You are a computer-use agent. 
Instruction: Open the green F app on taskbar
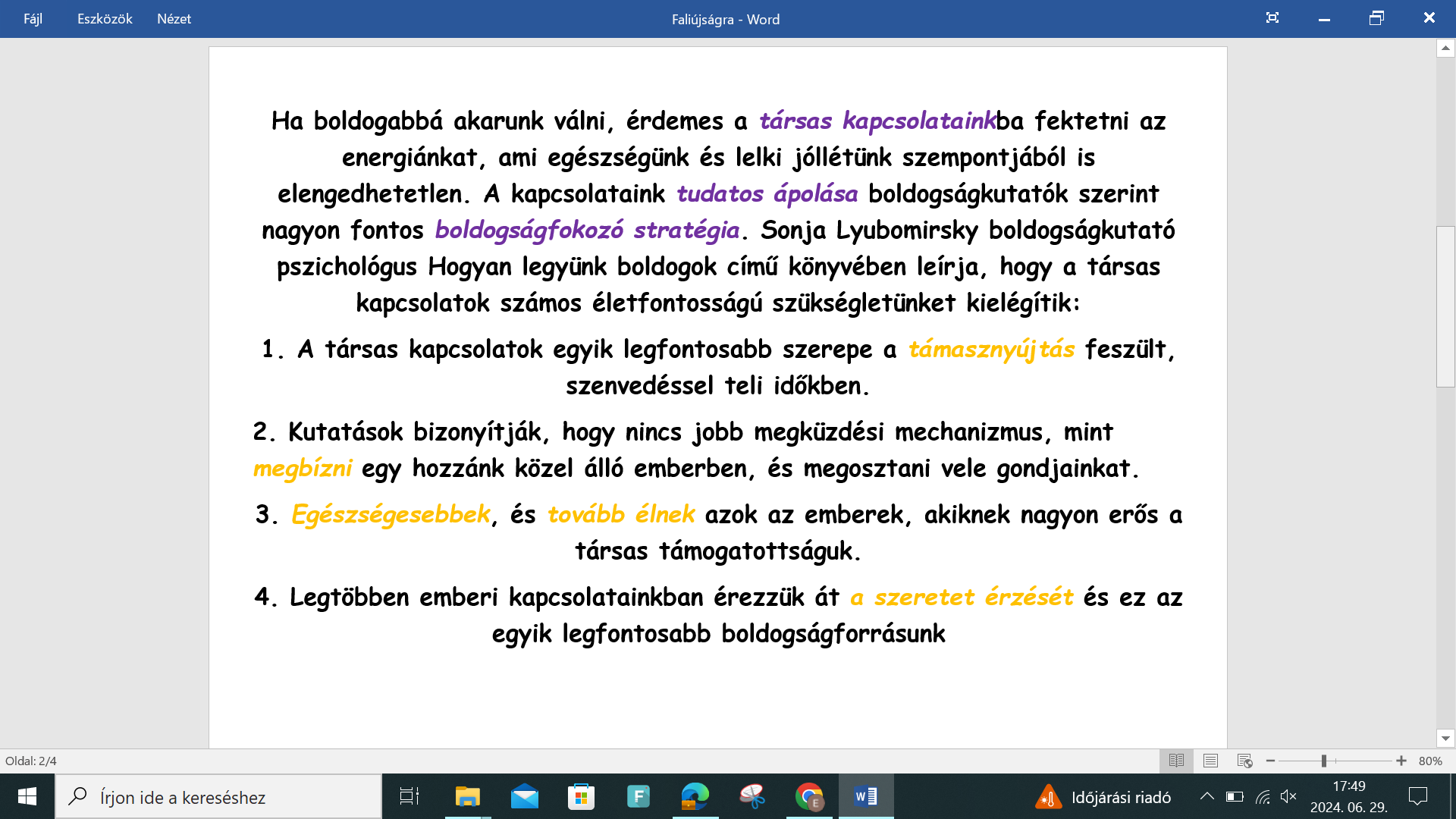(638, 796)
